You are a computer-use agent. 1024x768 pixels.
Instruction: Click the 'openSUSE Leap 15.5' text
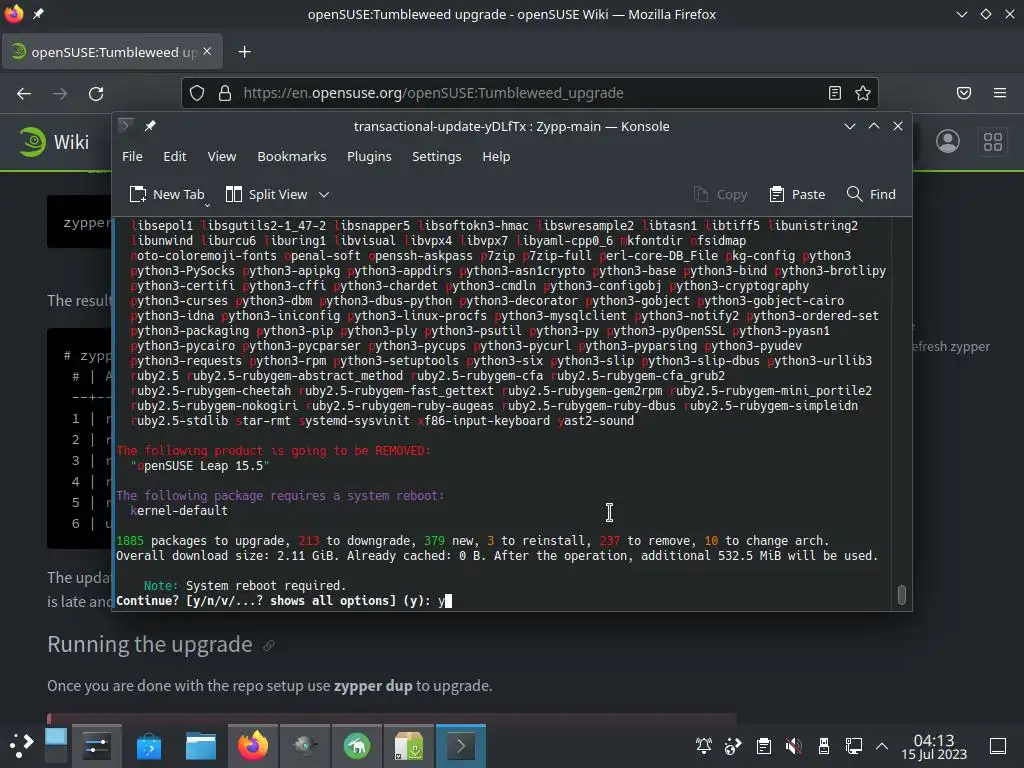tap(200, 466)
